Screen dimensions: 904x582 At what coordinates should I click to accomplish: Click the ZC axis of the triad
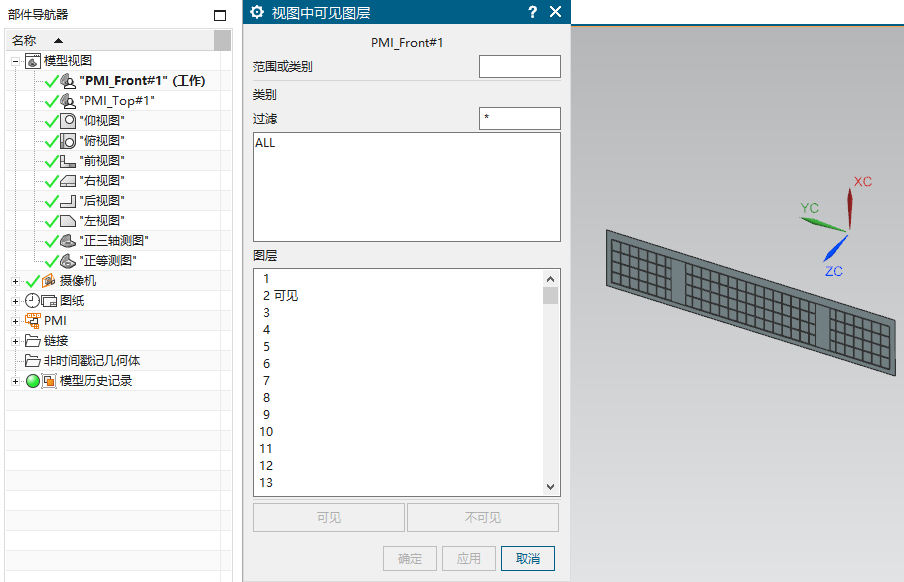tap(835, 249)
